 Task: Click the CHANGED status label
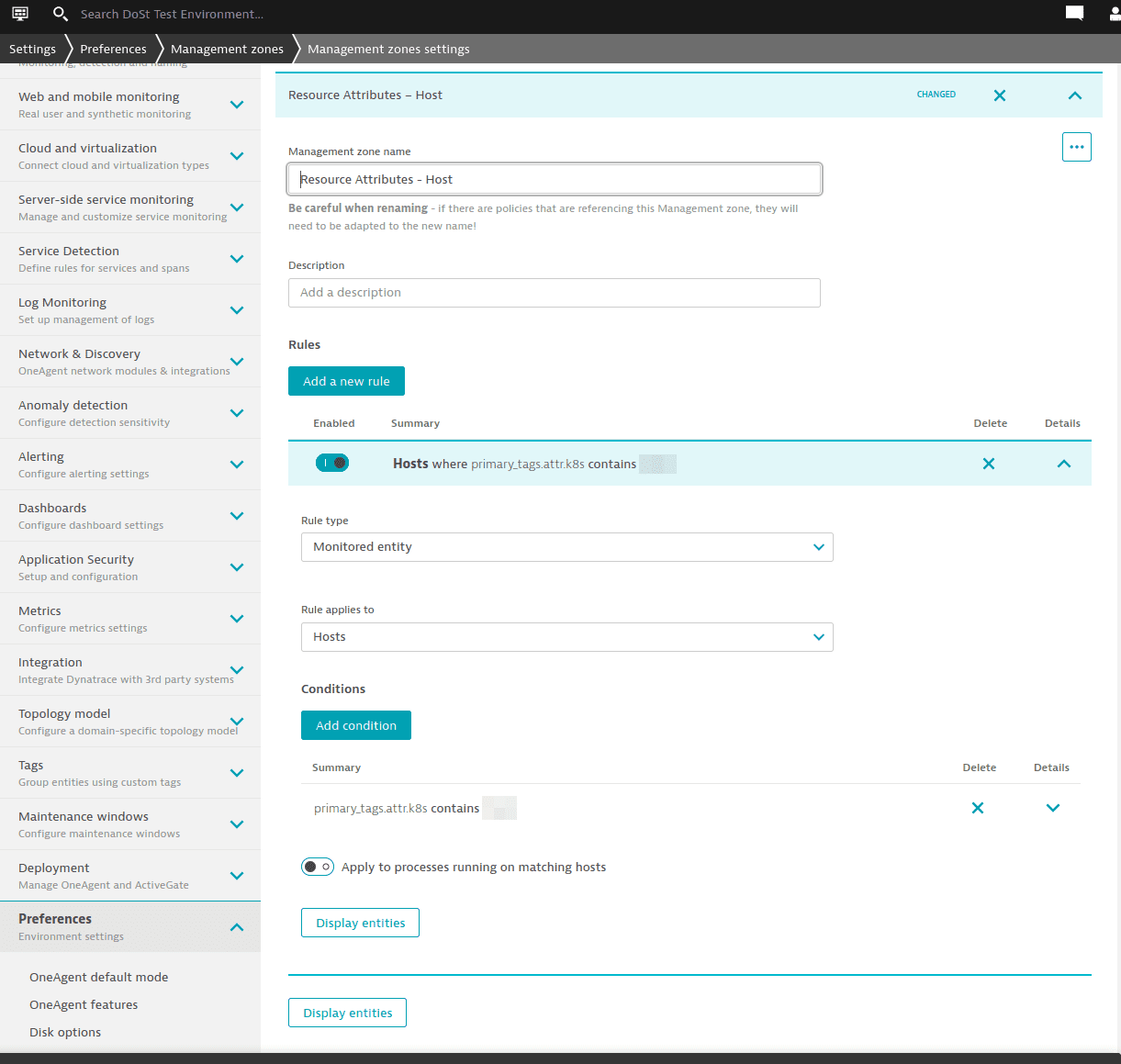(x=936, y=95)
